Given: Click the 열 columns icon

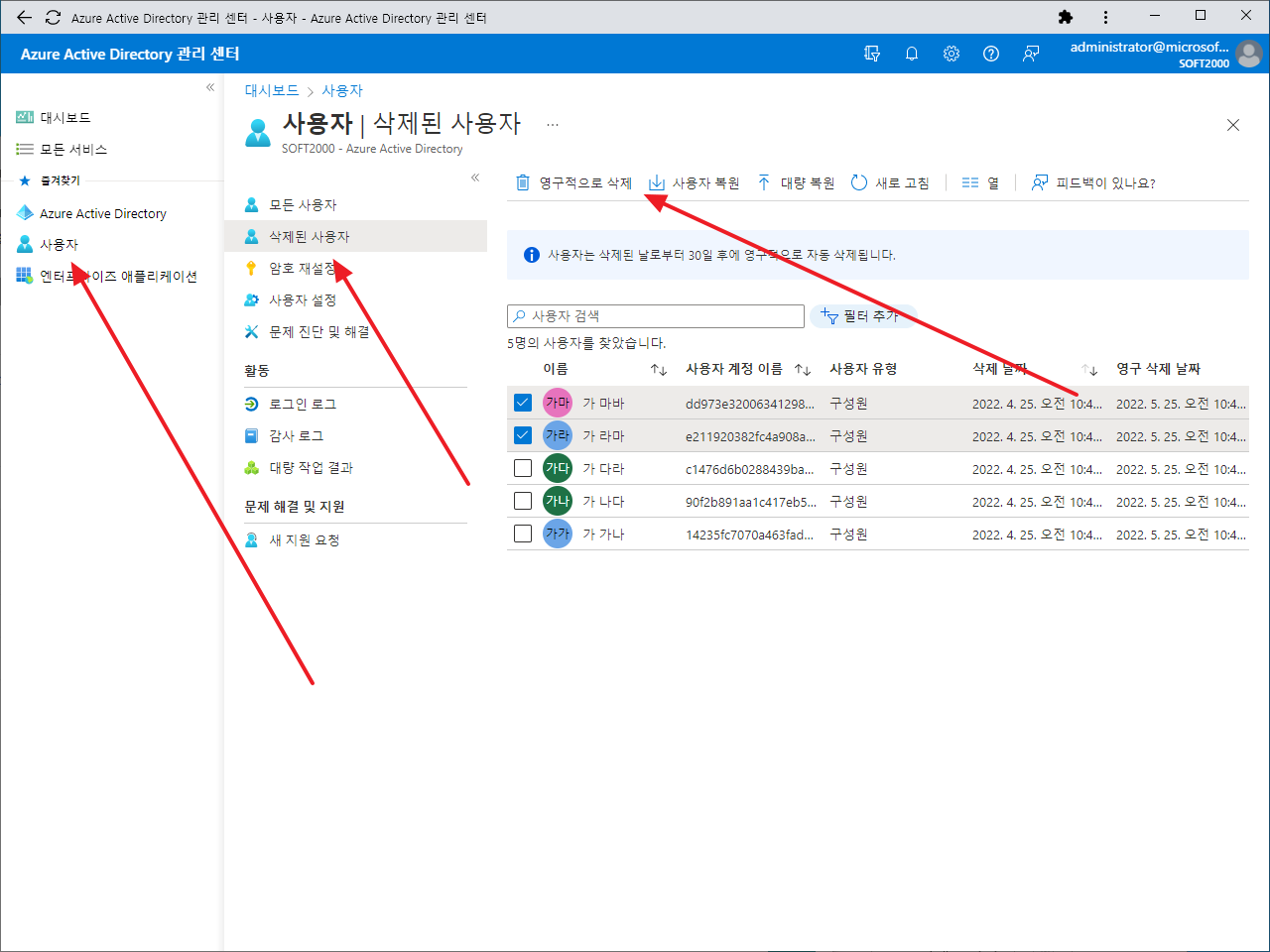Looking at the screenshot, I should point(970,182).
